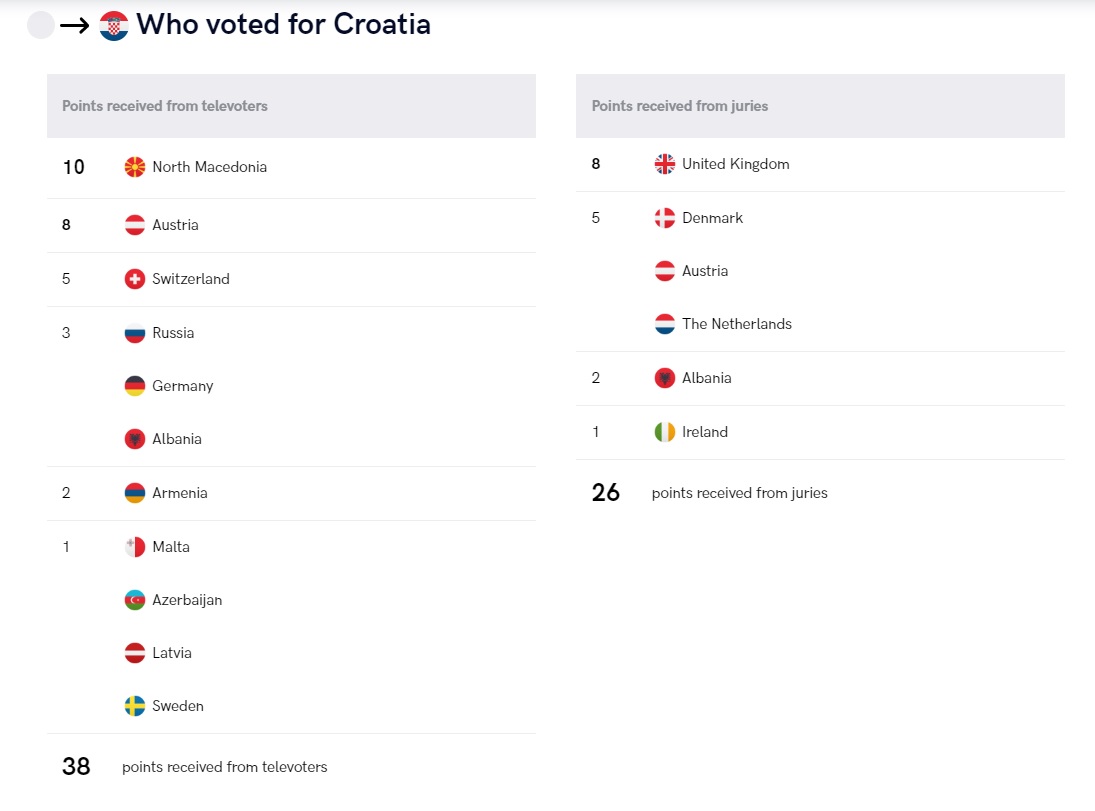
Task: Click the Croatia flag icon in heading
Action: click(x=114, y=26)
